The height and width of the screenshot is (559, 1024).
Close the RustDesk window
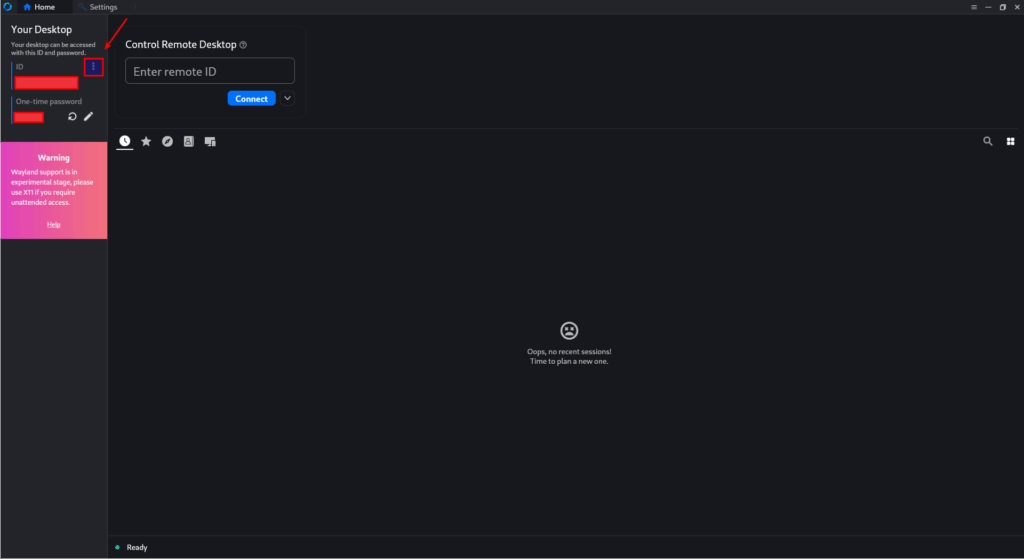pyautogui.click(x=1017, y=7)
